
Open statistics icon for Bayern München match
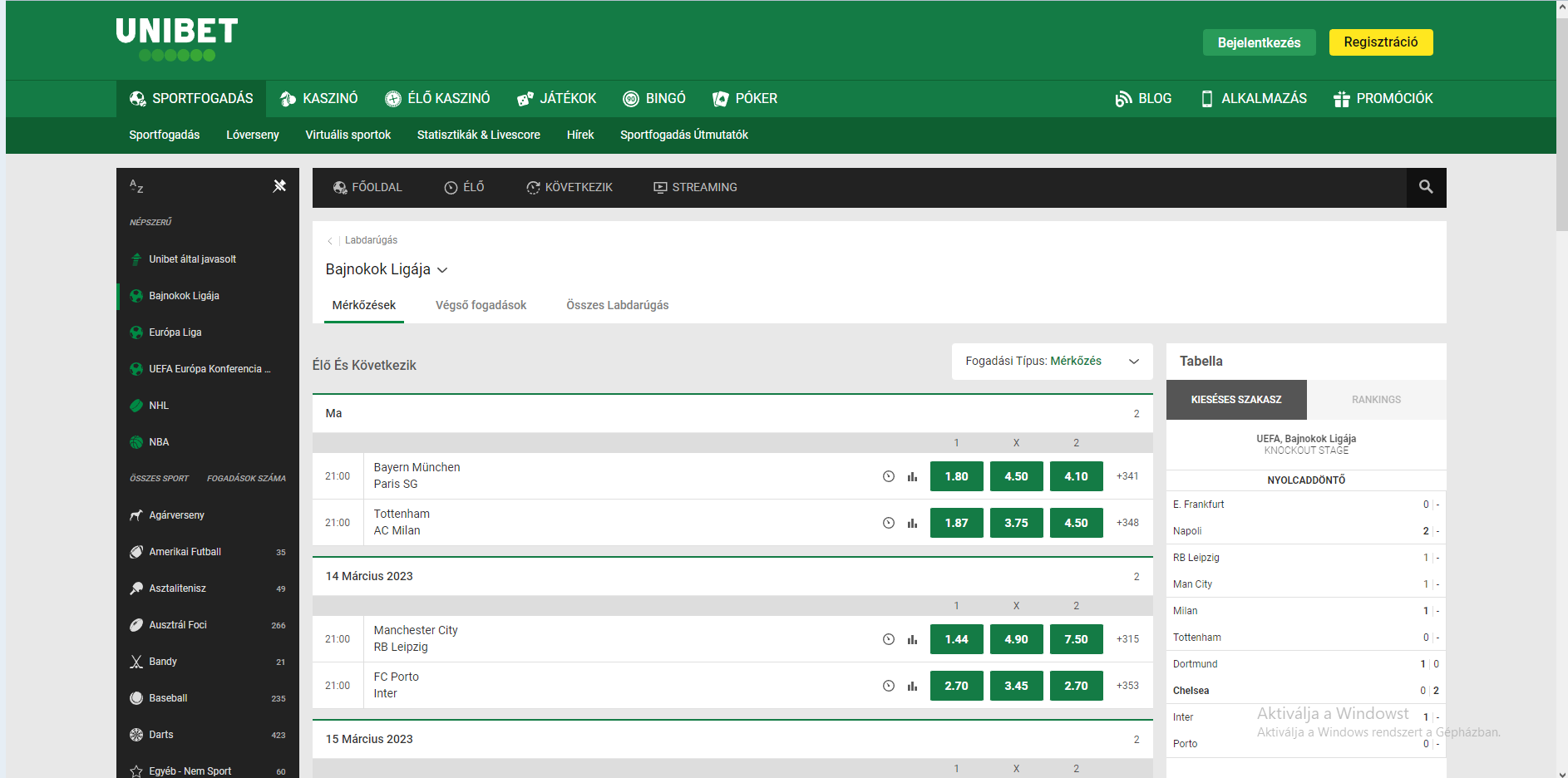(912, 476)
